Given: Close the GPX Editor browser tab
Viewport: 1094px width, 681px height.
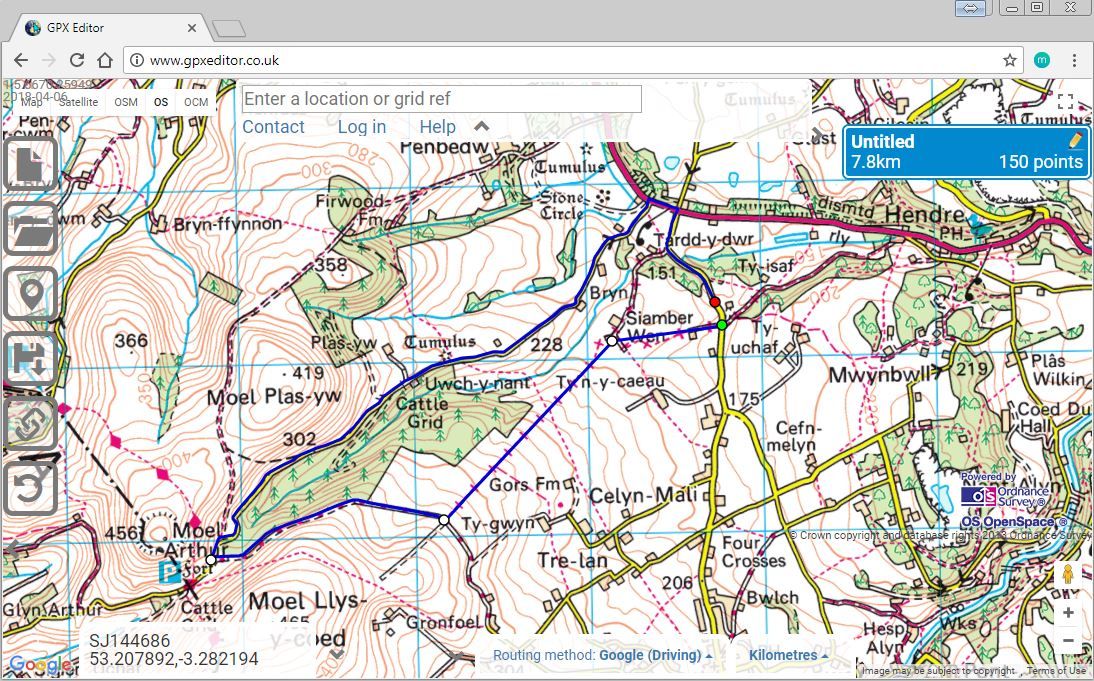Looking at the screenshot, I should coord(192,28).
